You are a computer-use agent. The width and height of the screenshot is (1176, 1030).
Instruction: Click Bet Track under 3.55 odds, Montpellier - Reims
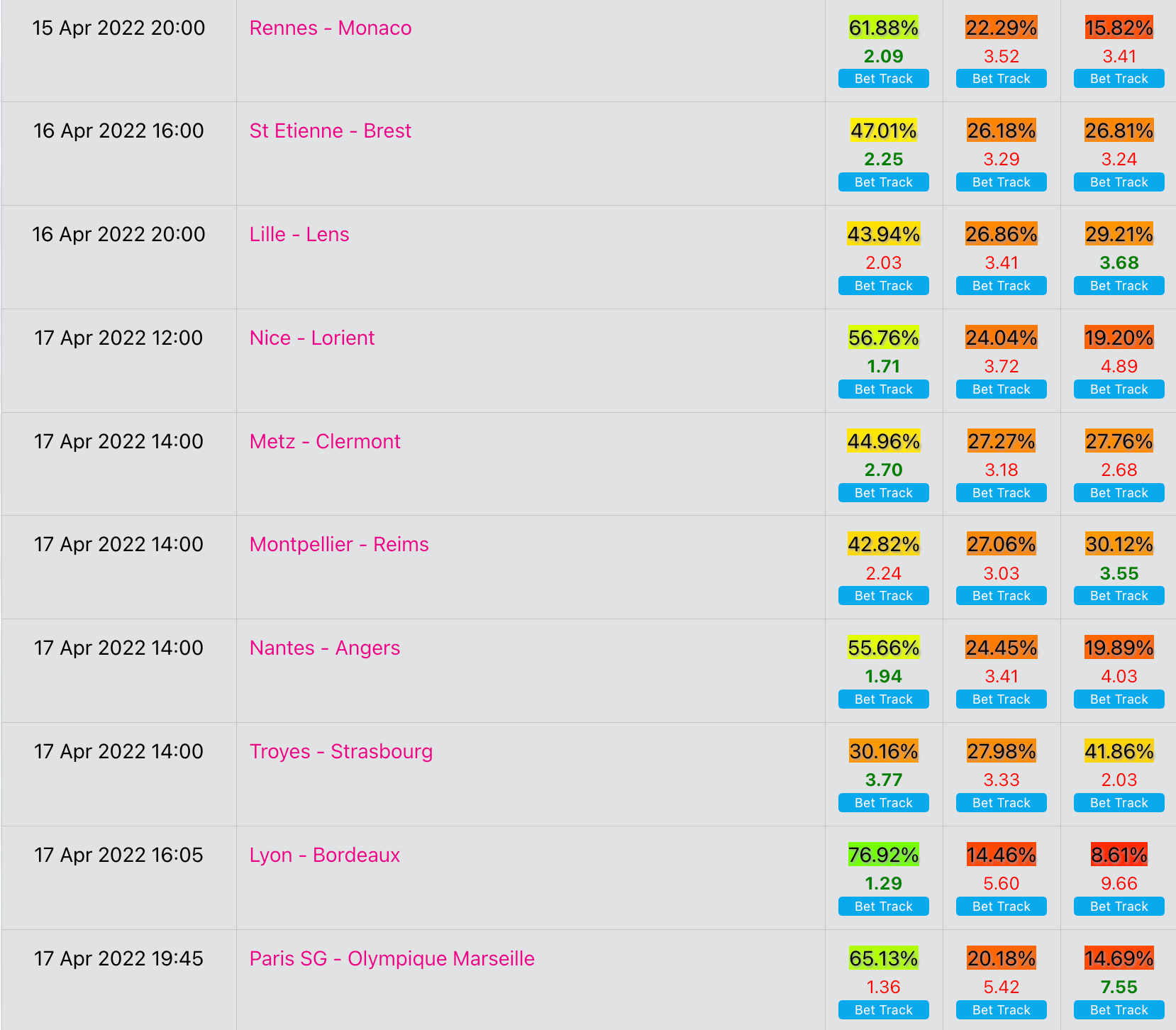point(1119,596)
